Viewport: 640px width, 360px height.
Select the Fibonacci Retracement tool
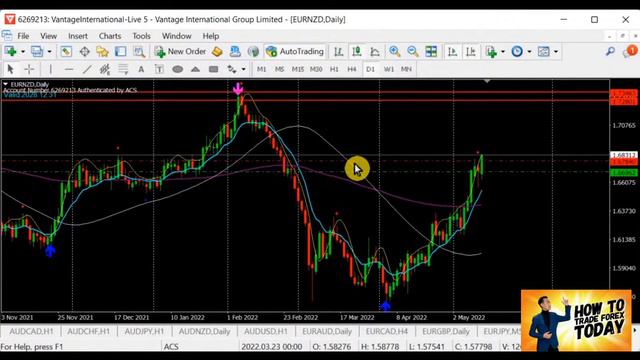point(123,69)
